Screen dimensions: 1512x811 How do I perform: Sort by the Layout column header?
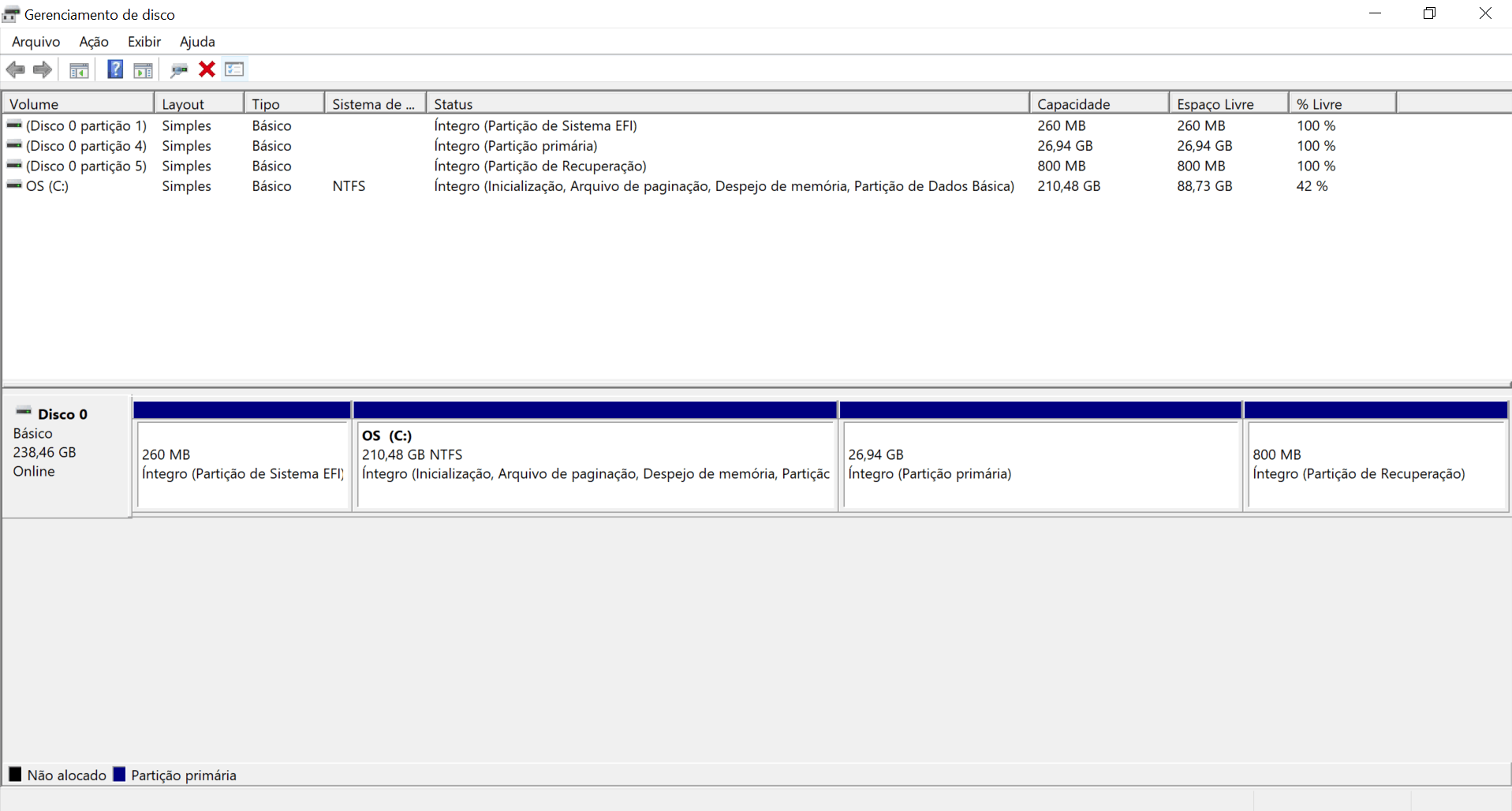coord(199,103)
